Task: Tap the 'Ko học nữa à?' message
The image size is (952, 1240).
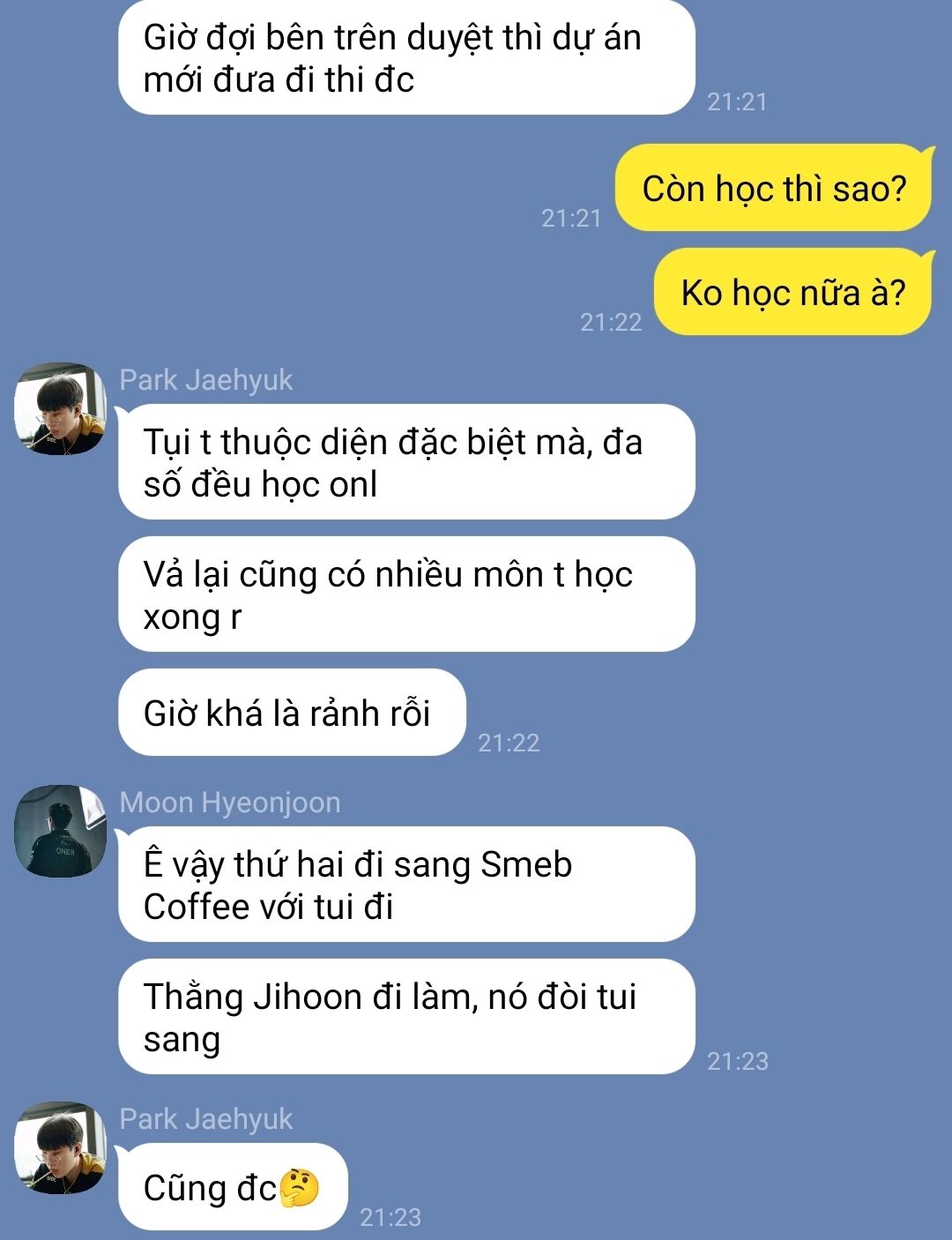Action: coord(792,293)
